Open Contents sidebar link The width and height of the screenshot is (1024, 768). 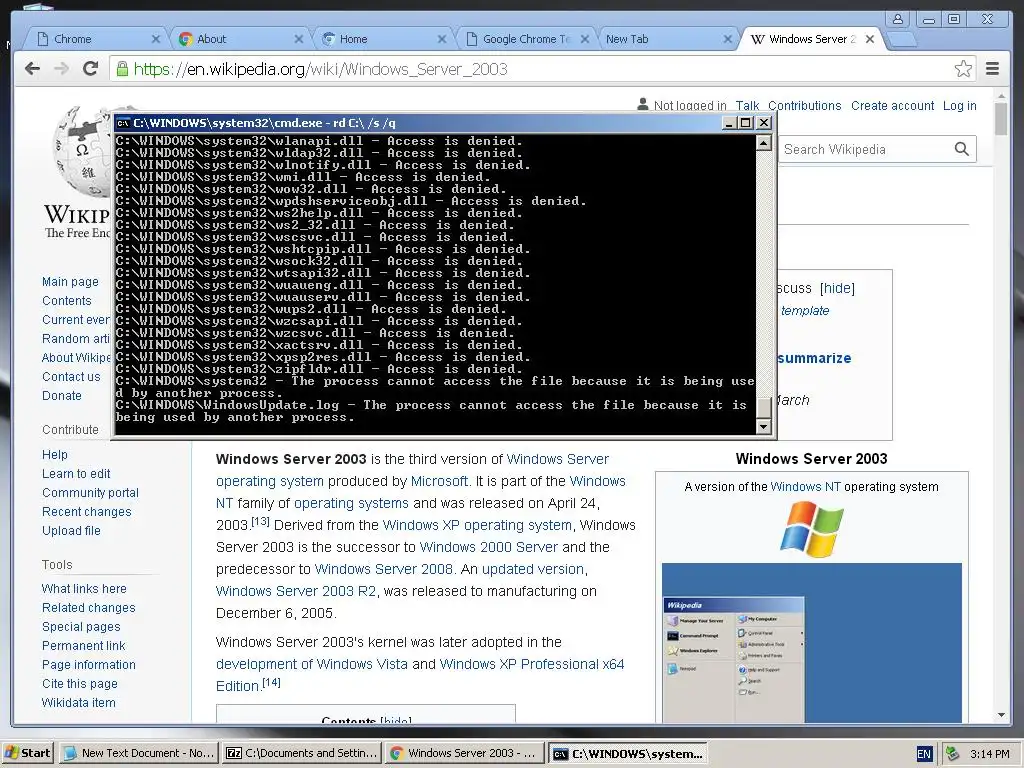67,300
